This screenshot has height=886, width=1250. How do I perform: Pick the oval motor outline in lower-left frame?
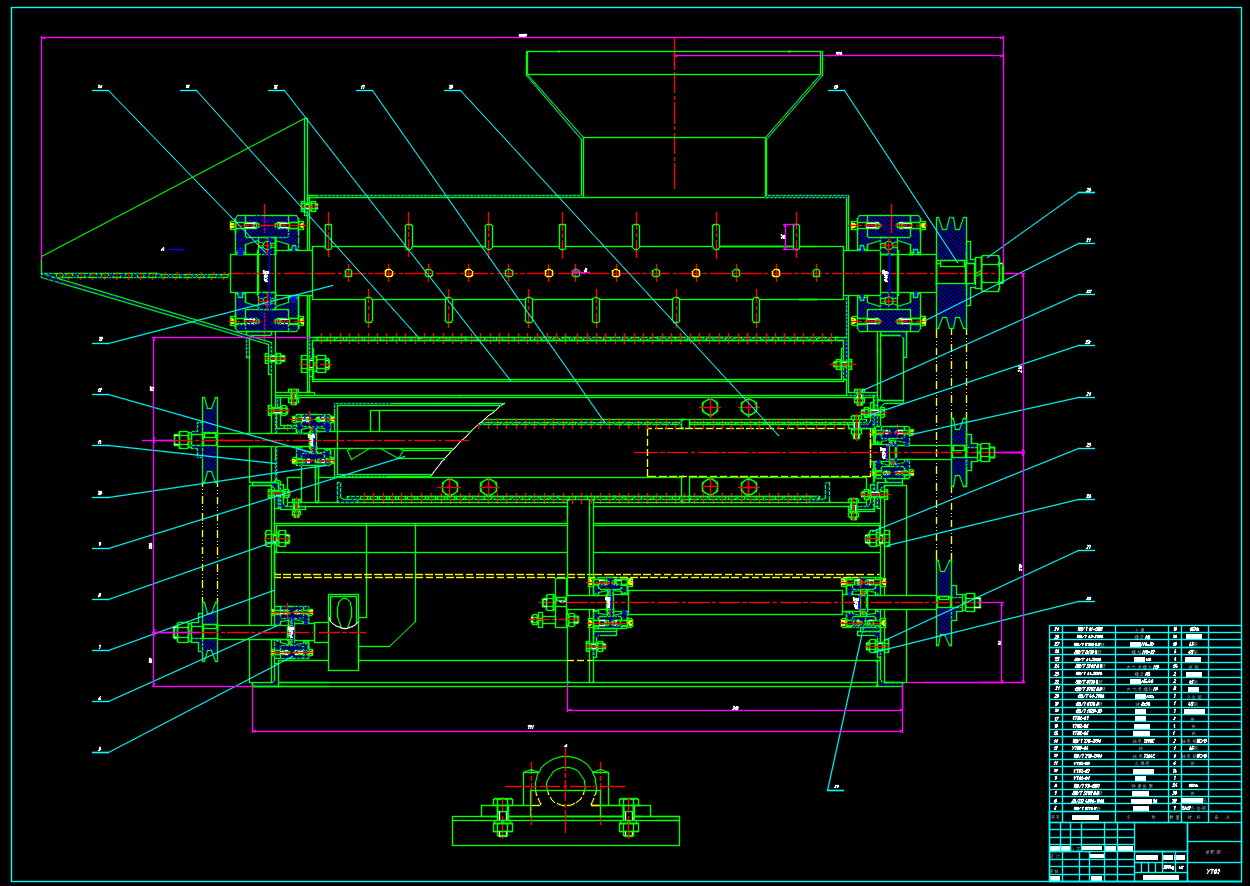click(x=344, y=613)
